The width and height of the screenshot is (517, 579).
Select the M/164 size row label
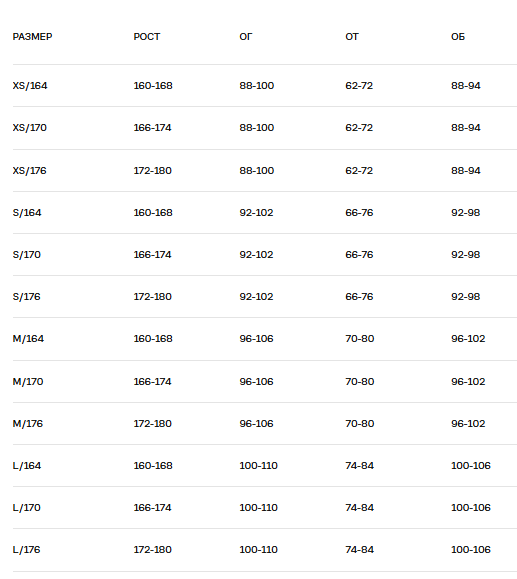pyautogui.click(x=28, y=339)
